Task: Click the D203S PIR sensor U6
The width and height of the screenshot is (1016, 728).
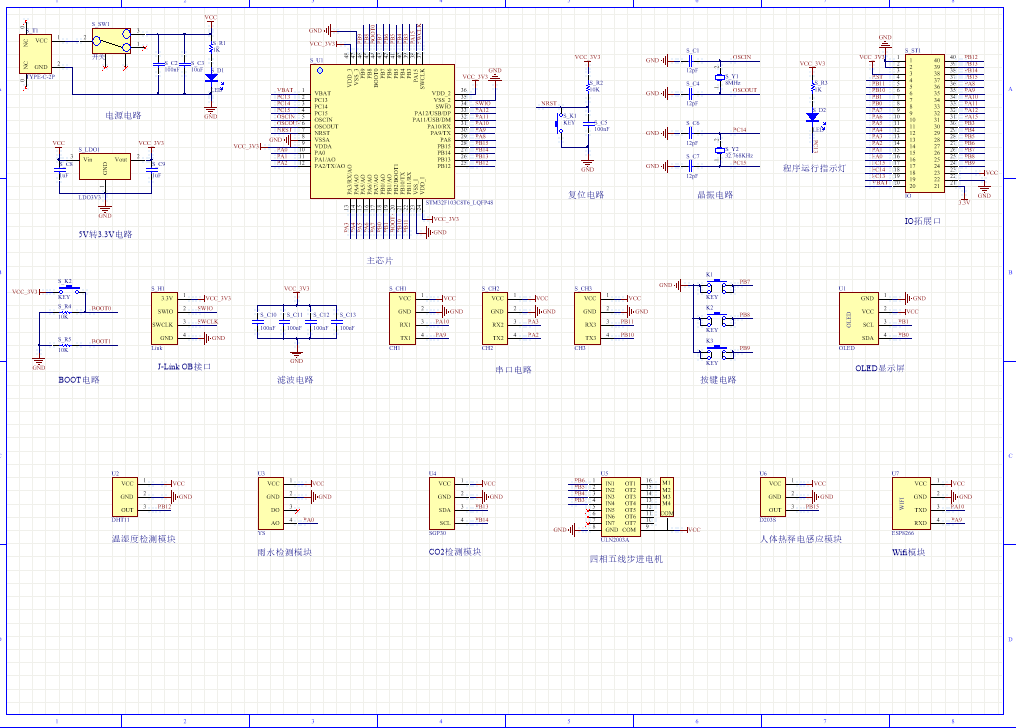Action: coord(773,496)
